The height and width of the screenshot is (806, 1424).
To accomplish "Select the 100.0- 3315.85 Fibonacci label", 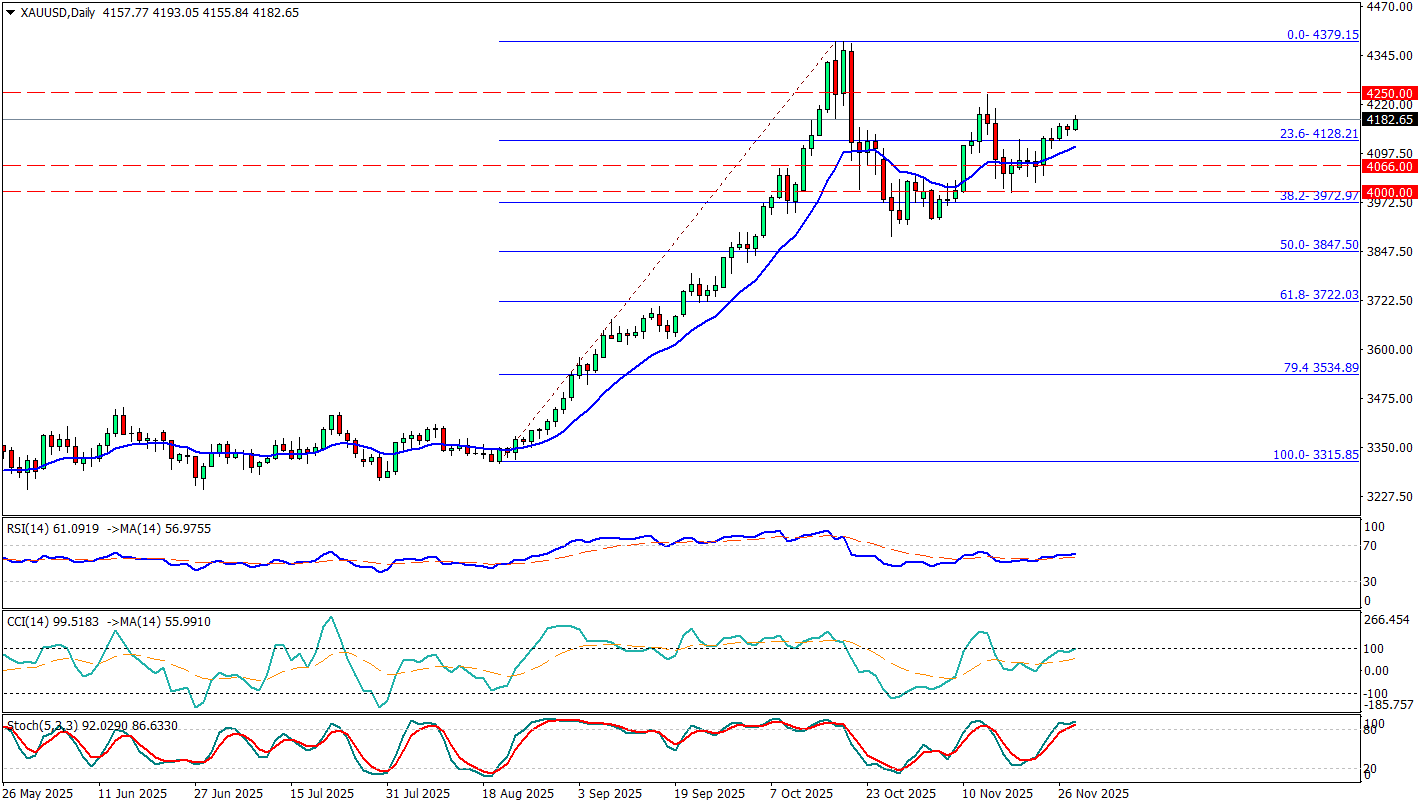I will click(x=1315, y=455).
